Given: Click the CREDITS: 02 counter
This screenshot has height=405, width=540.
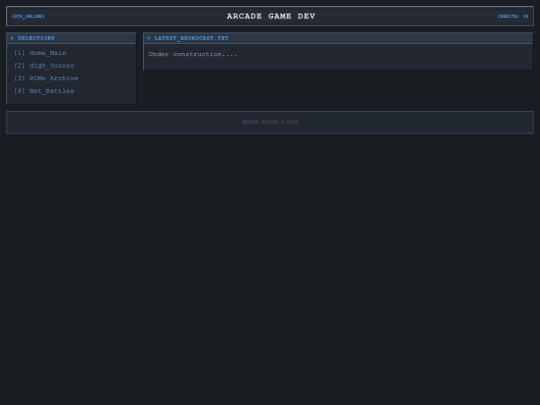Looking at the screenshot, I should 513,16.
